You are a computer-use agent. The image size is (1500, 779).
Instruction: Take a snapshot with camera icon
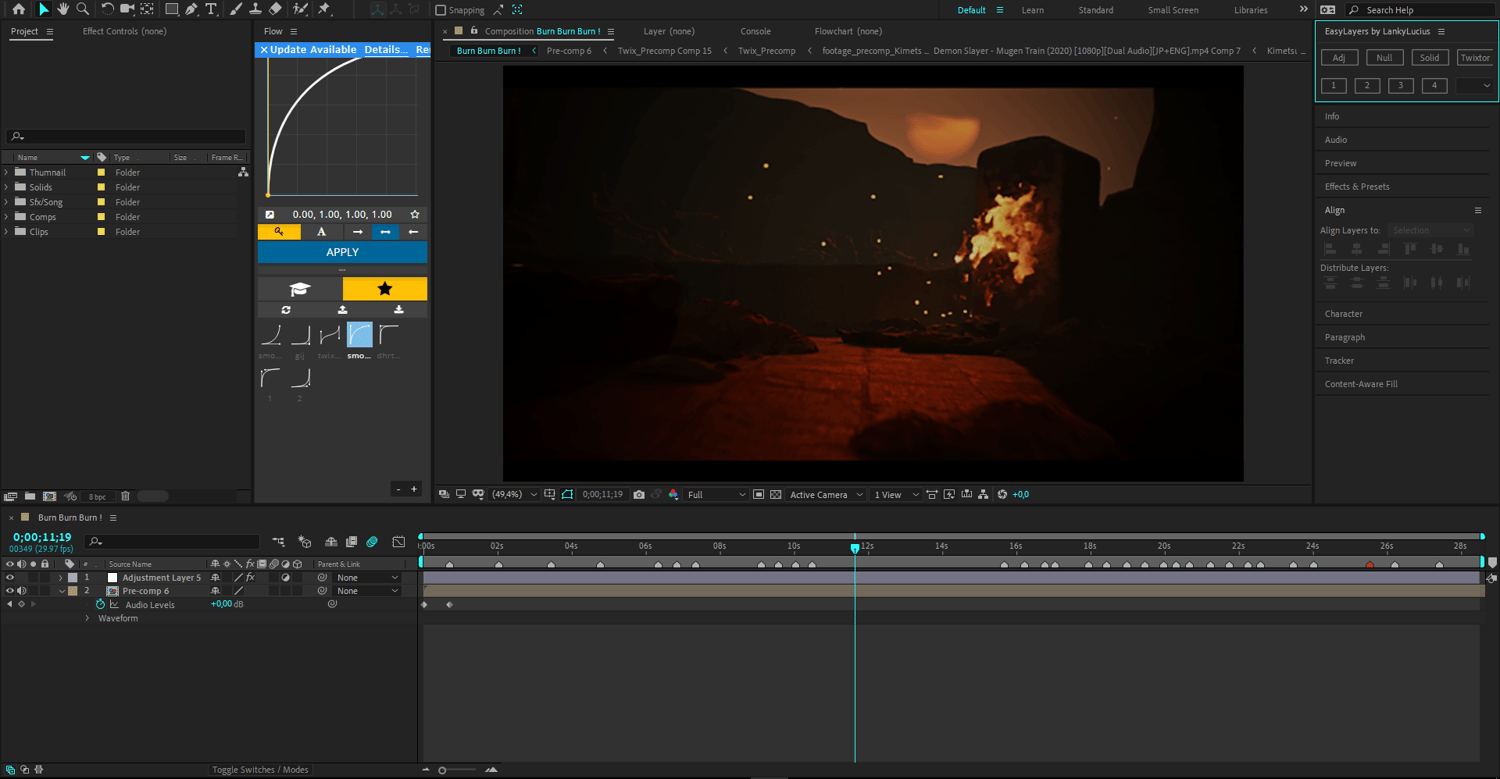click(639, 495)
